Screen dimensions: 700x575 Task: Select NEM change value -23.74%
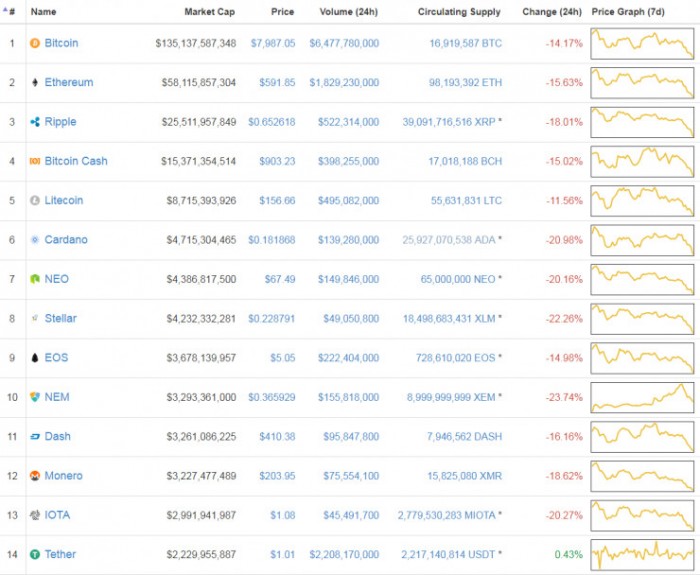pos(564,397)
